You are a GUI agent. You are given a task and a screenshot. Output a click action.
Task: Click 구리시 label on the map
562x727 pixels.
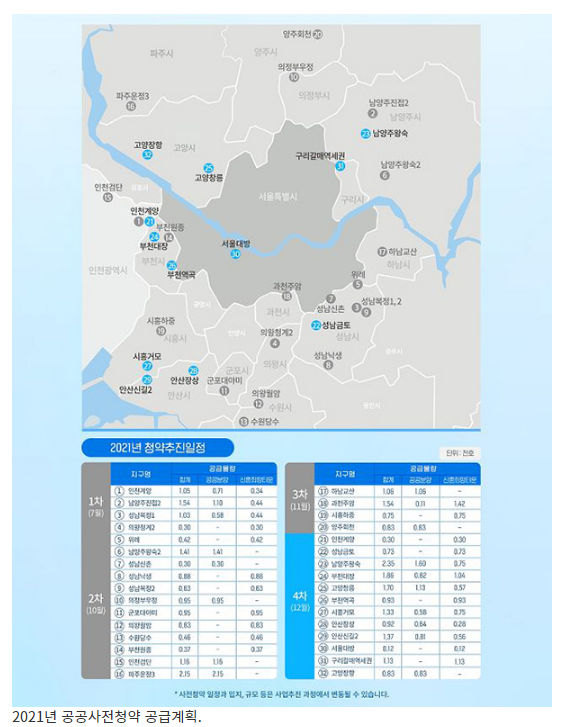(x=352, y=199)
